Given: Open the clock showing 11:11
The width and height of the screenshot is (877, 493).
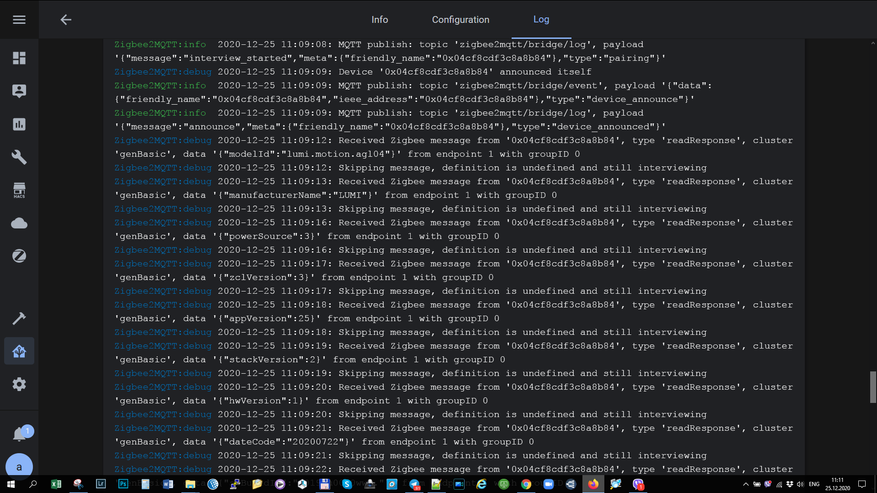Looking at the screenshot, I should click(x=837, y=484).
